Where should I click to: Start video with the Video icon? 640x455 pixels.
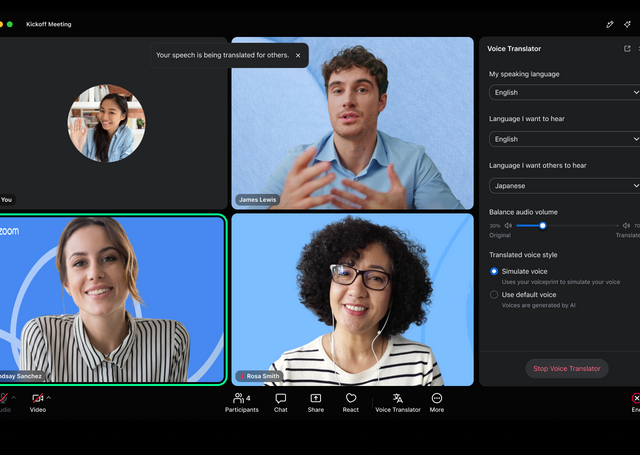[38, 398]
